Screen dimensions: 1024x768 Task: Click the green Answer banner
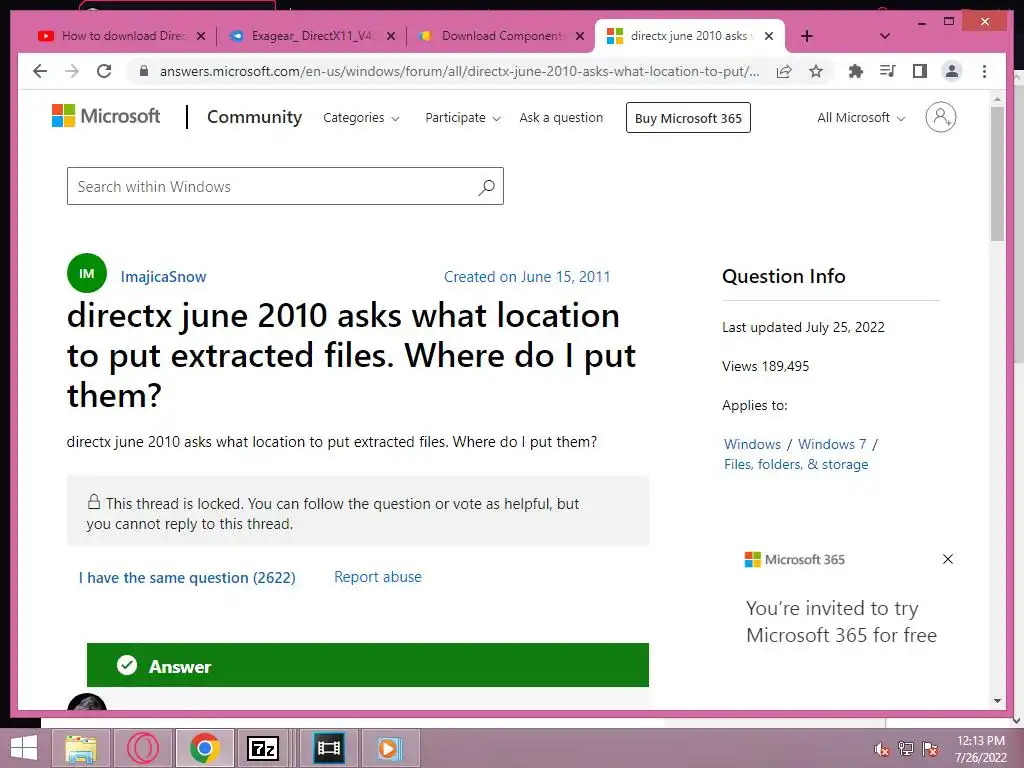[368, 665]
